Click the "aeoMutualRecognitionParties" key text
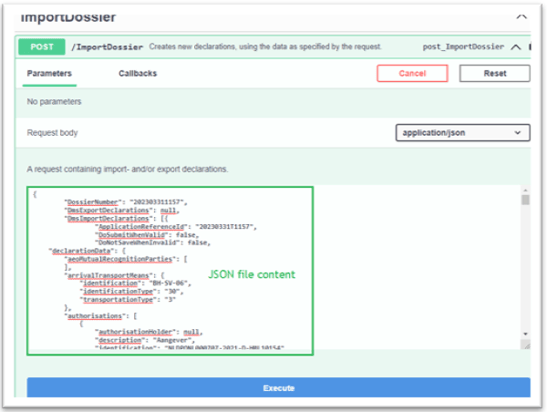The width and height of the screenshot is (547, 412). click(x=120, y=259)
